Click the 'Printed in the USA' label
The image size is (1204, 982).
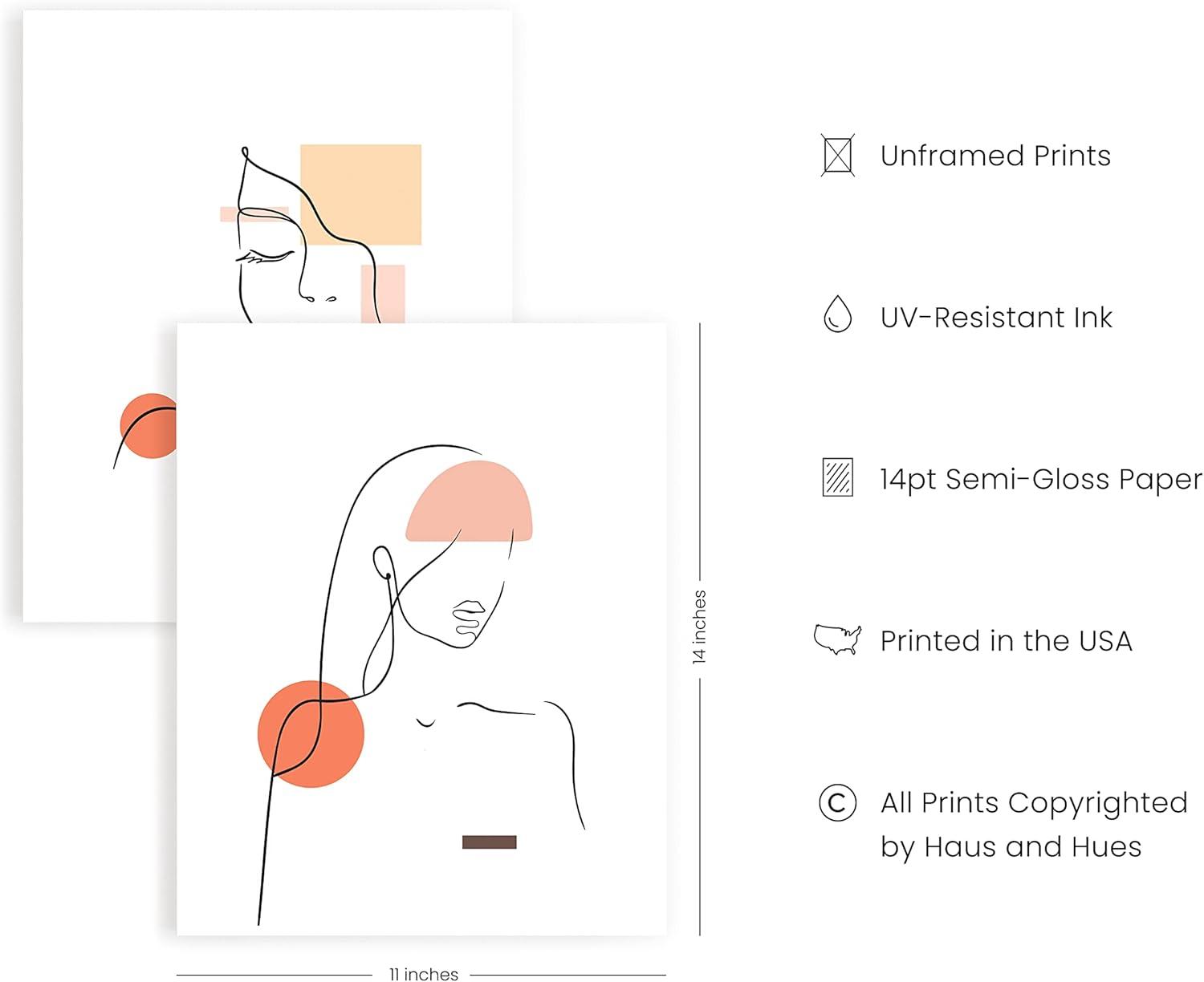(1006, 640)
